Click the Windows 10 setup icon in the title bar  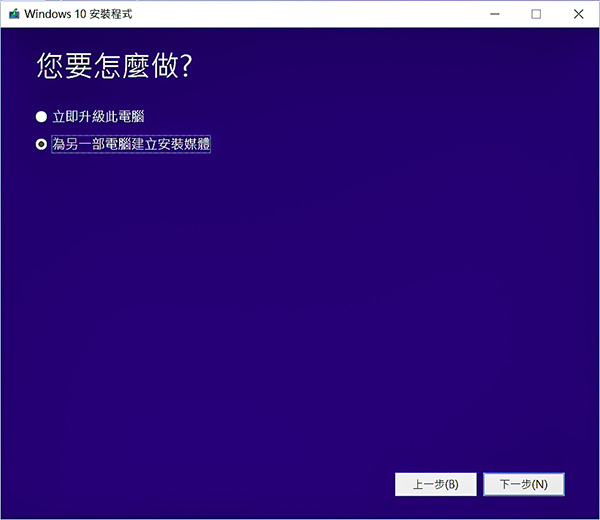(14, 14)
